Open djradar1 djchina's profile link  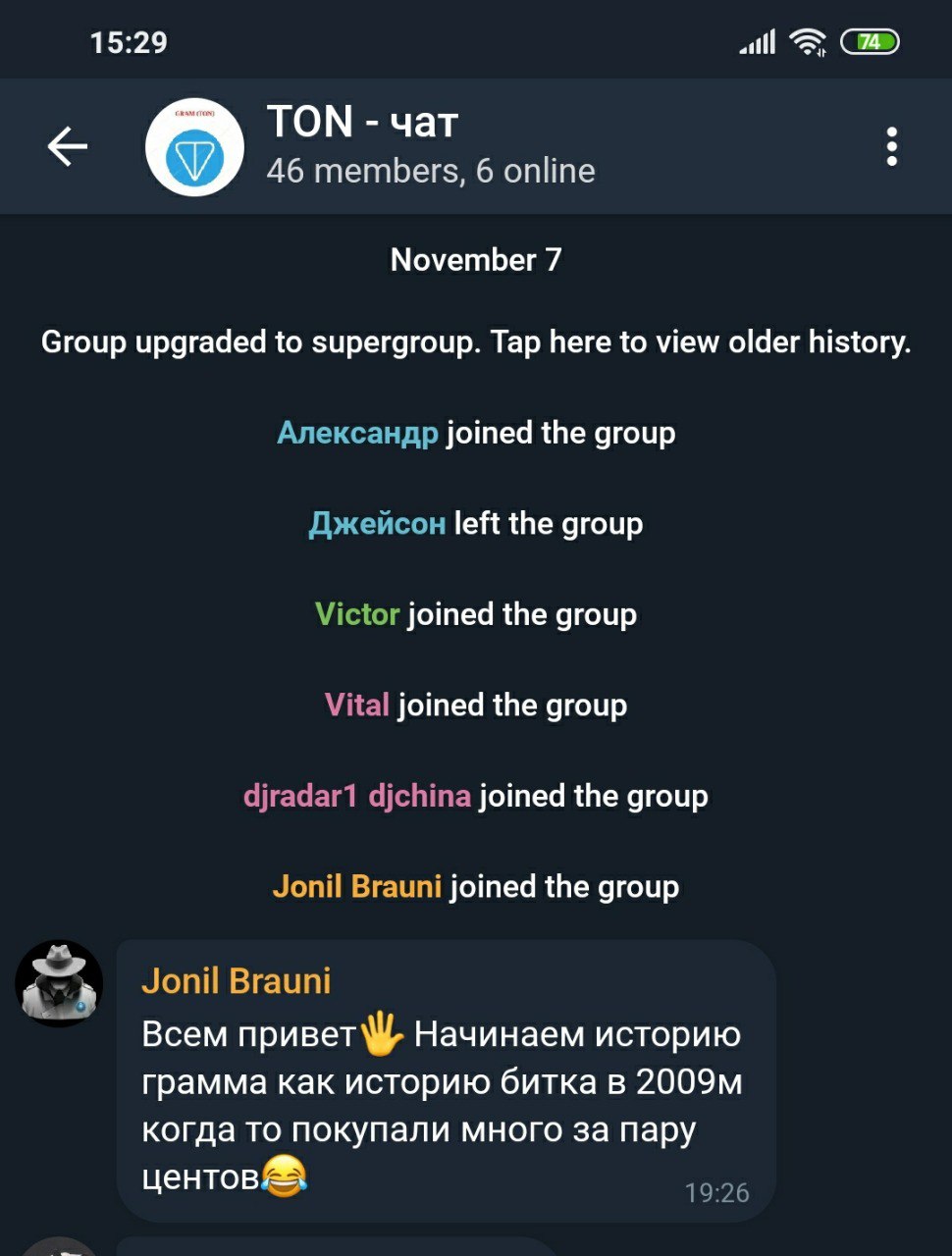pos(357,796)
